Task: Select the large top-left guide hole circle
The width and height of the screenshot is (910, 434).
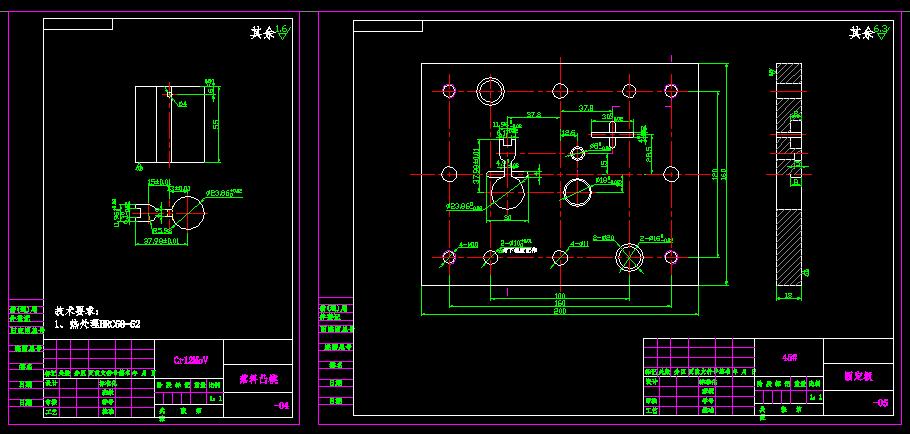Action: coord(490,91)
